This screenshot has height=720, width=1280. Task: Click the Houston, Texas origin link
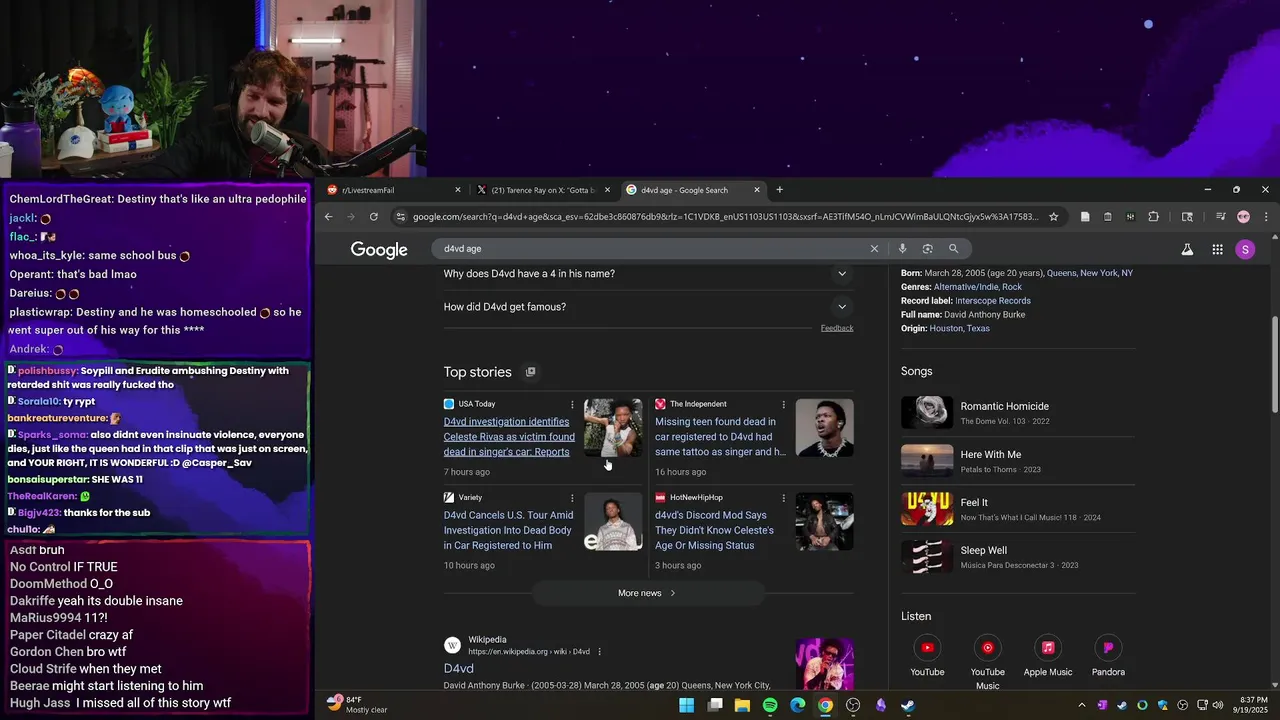[x=959, y=329]
